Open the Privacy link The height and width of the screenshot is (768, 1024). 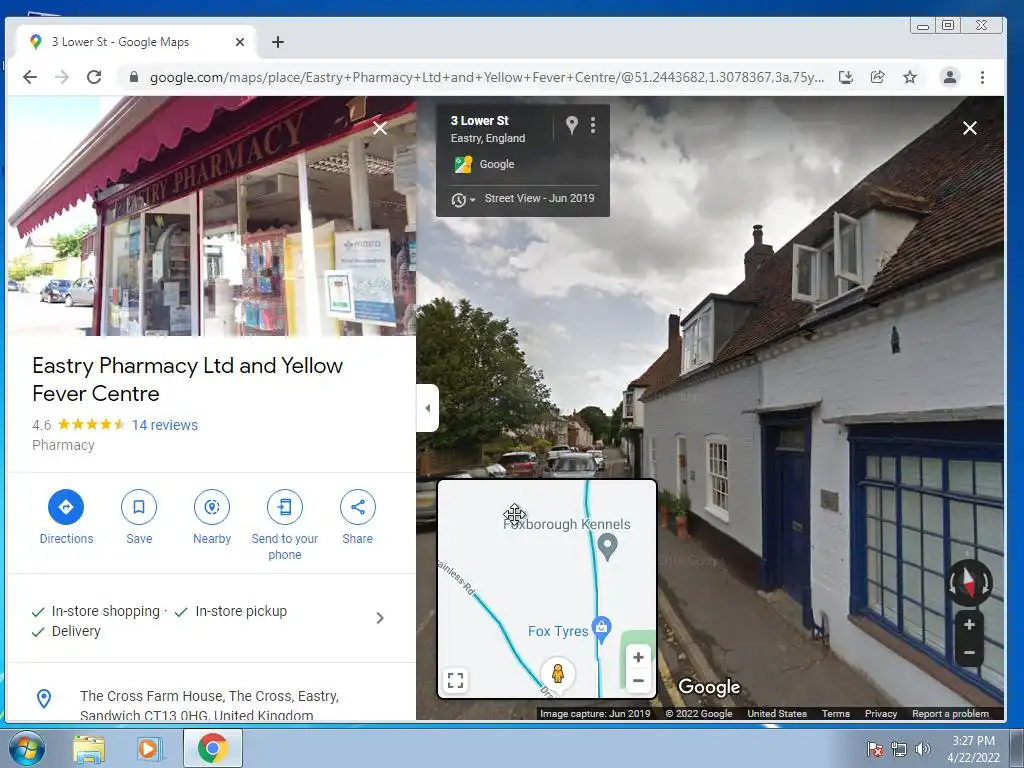coord(880,714)
